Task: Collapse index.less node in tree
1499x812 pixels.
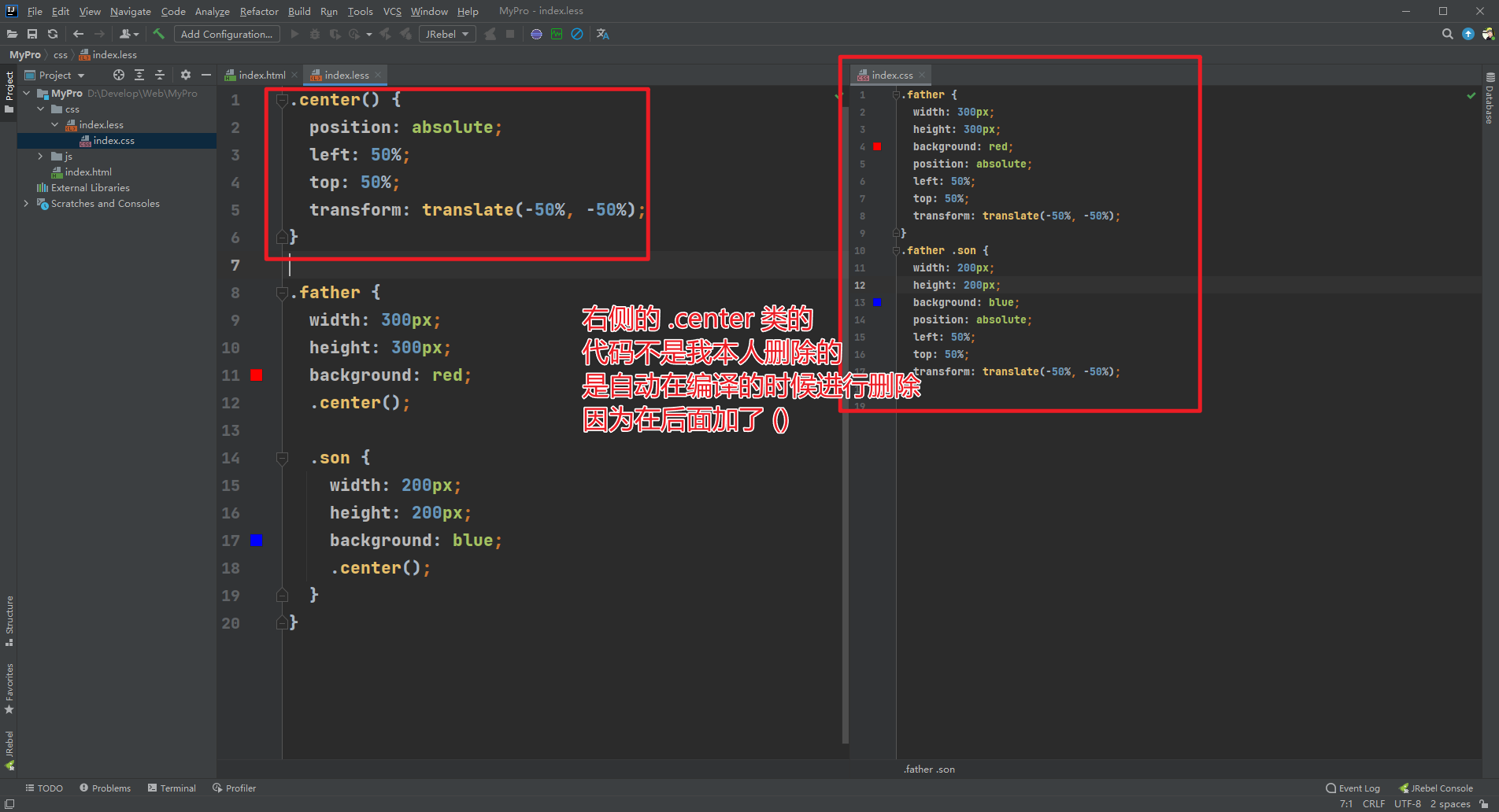Action: [55, 124]
